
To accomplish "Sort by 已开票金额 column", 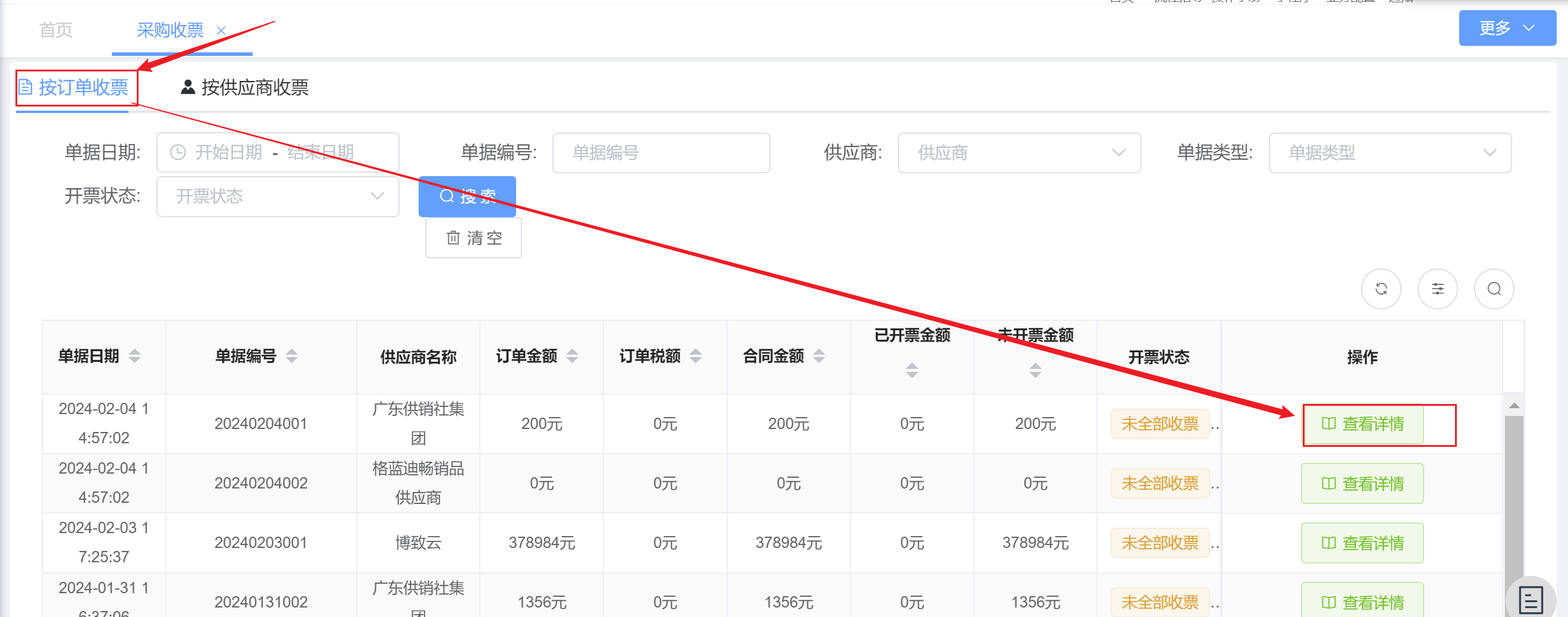I will point(912,370).
